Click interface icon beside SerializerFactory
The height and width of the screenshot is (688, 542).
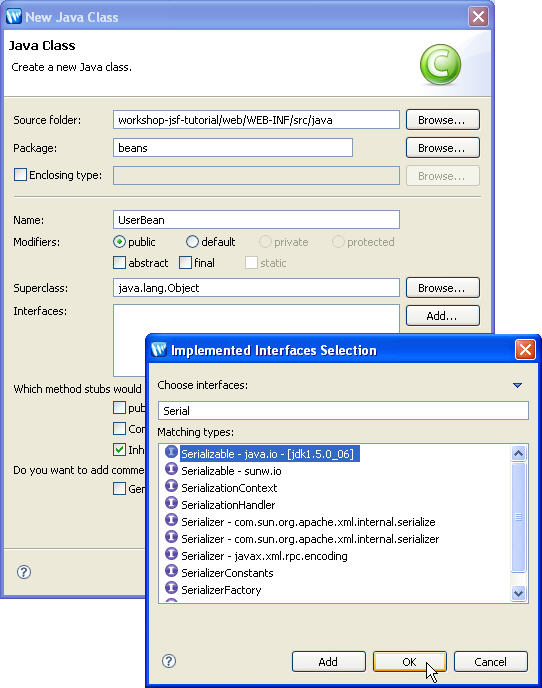click(171, 589)
